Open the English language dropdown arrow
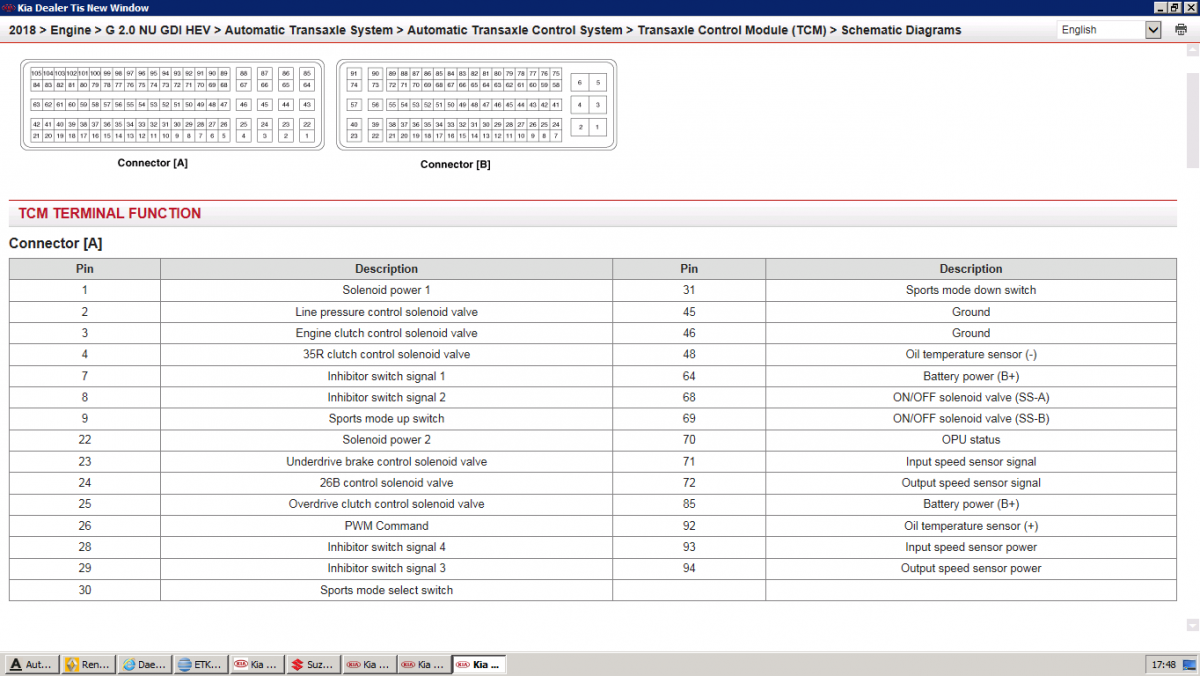The height and width of the screenshot is (676, 1200). pyautogui.click(x=1153, y=30)
